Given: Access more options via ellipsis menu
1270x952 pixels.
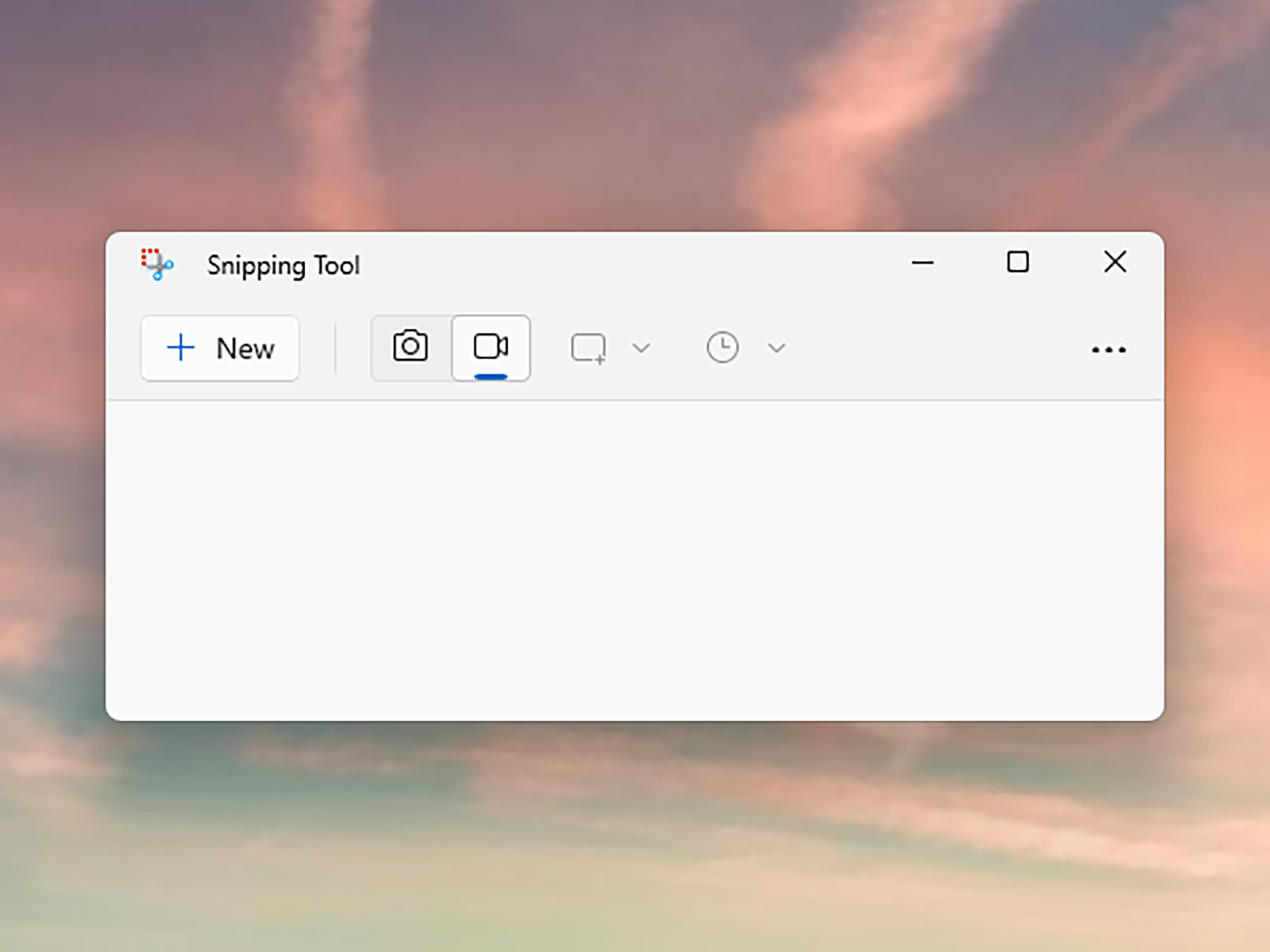Looking at the screenshot, I should [1108, 347].
